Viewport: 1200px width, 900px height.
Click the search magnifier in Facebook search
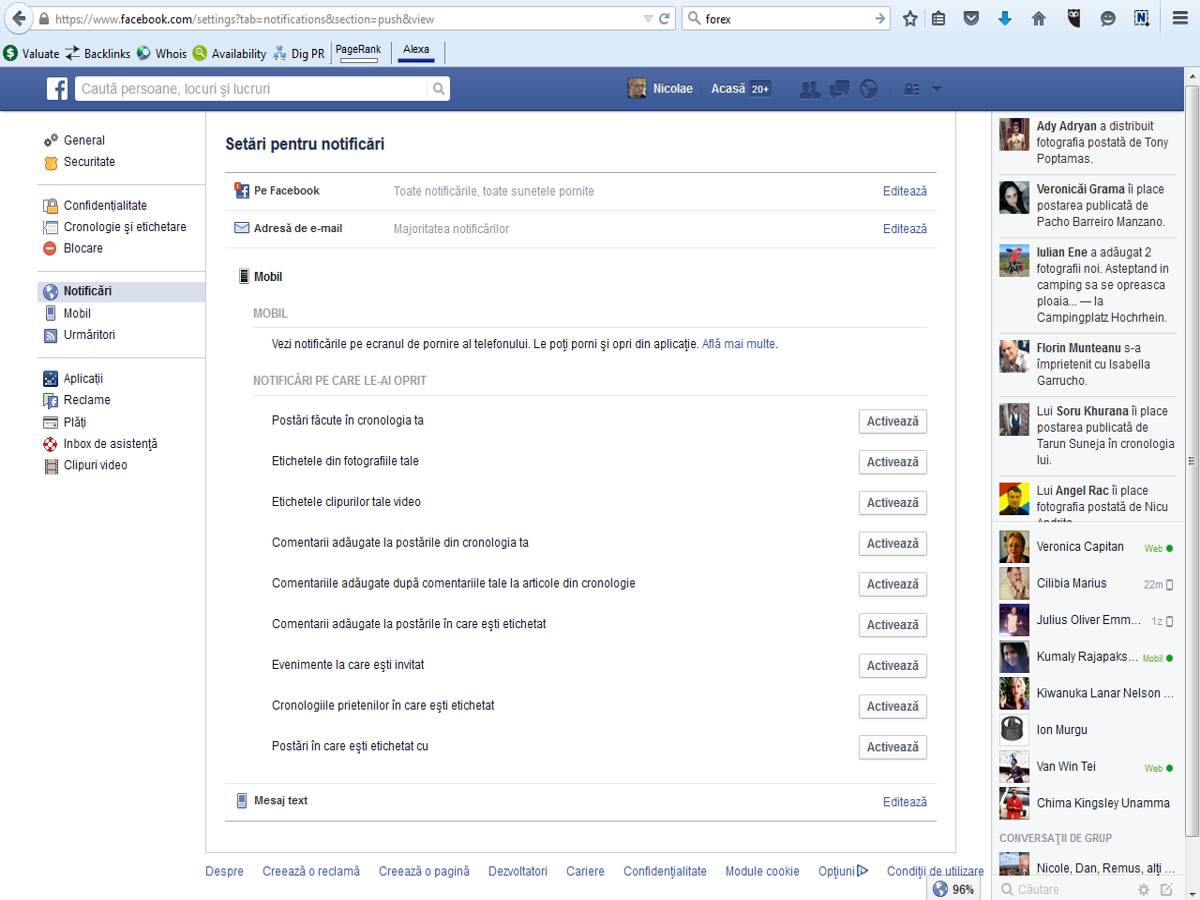click(x=438, y=89)
